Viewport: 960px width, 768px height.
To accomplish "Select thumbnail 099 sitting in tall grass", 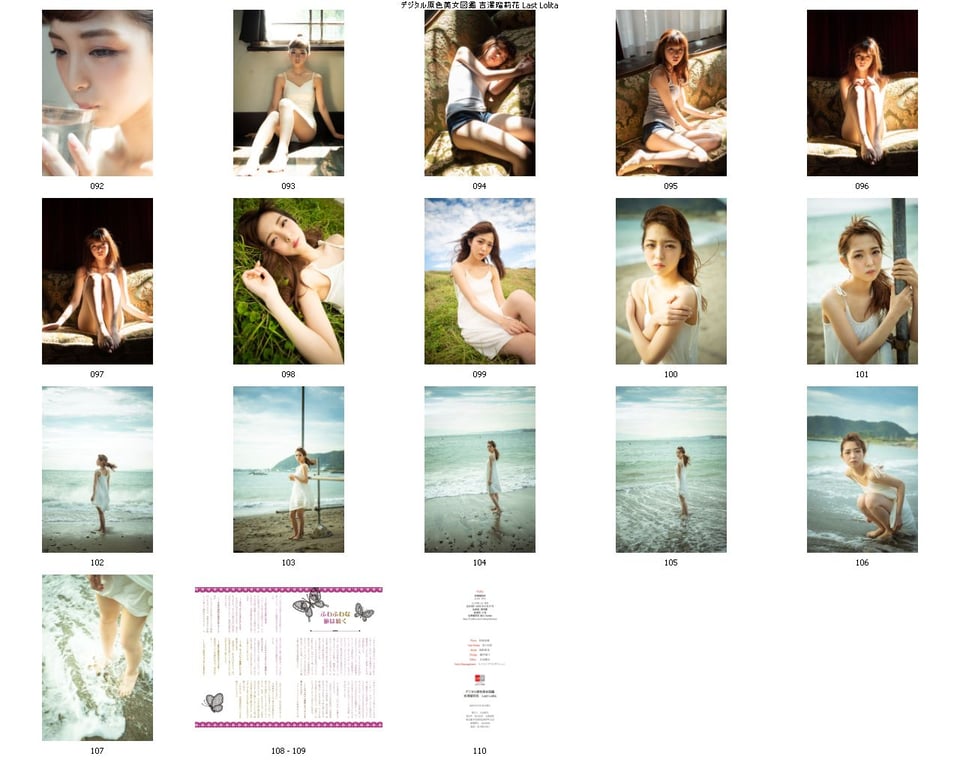I will (x=478, y=281).
